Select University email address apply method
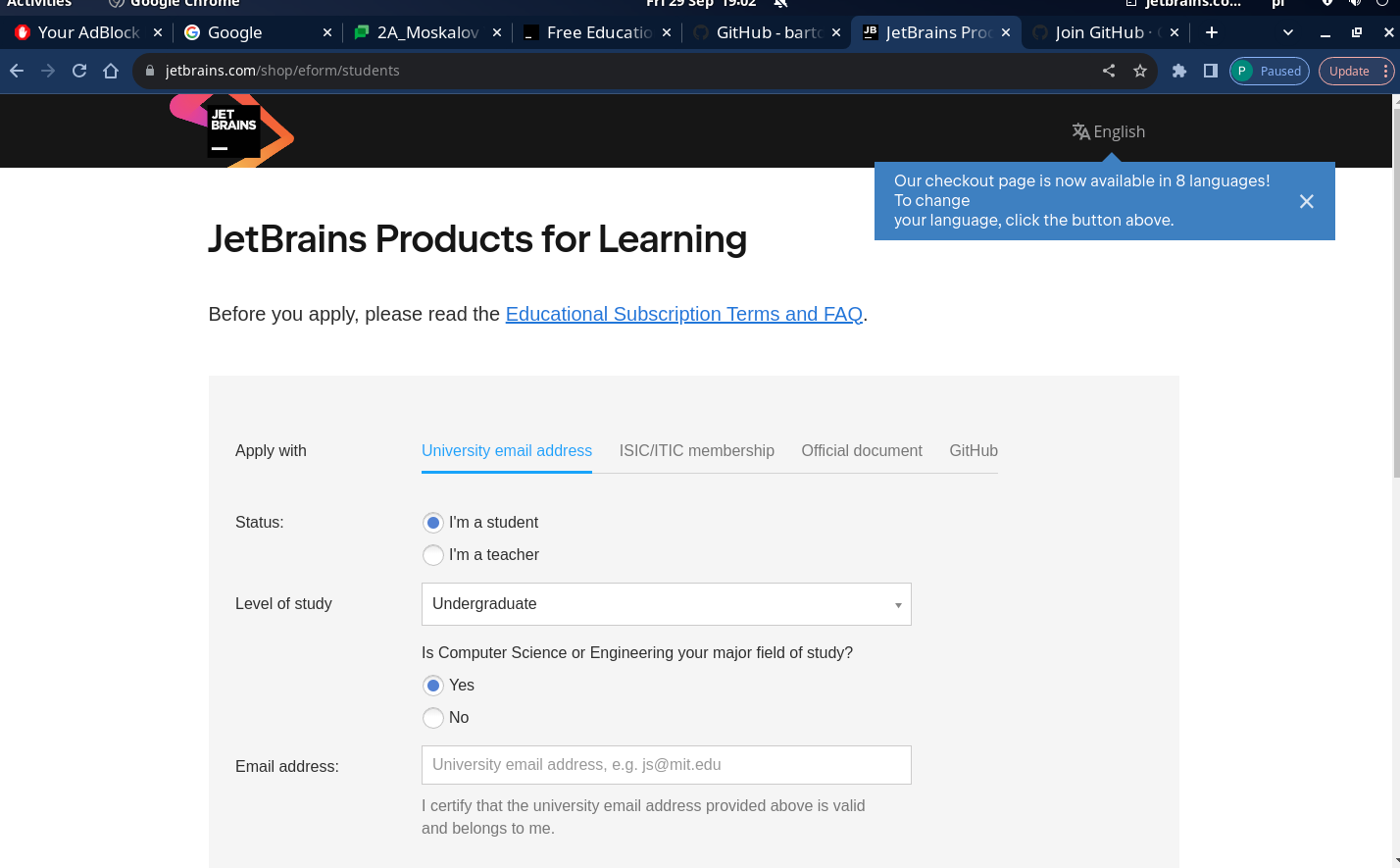1400x868 pixels. [507, 451]
